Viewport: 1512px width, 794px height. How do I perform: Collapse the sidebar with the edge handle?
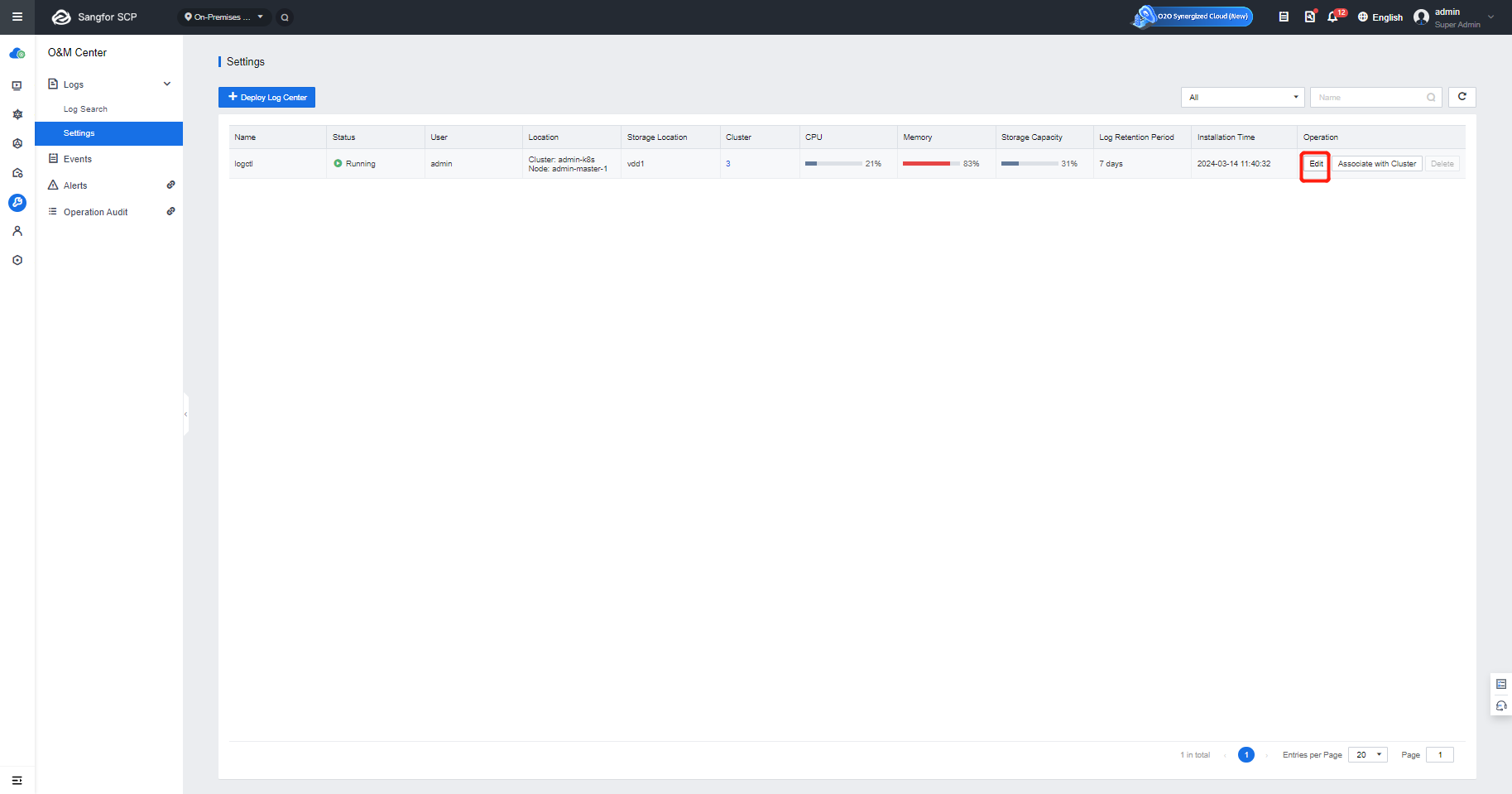pos(185,414)
